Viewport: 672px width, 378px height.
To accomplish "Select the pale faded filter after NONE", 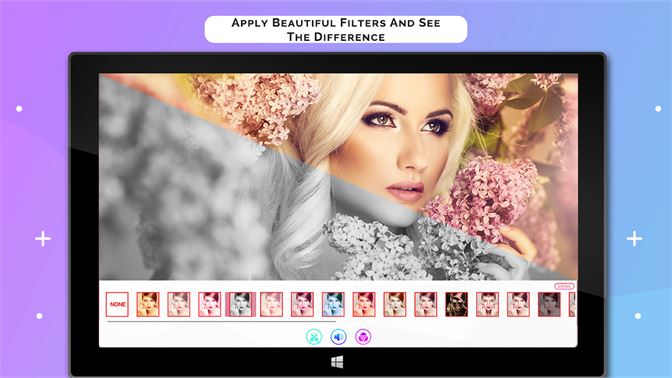I will point(179,304).
